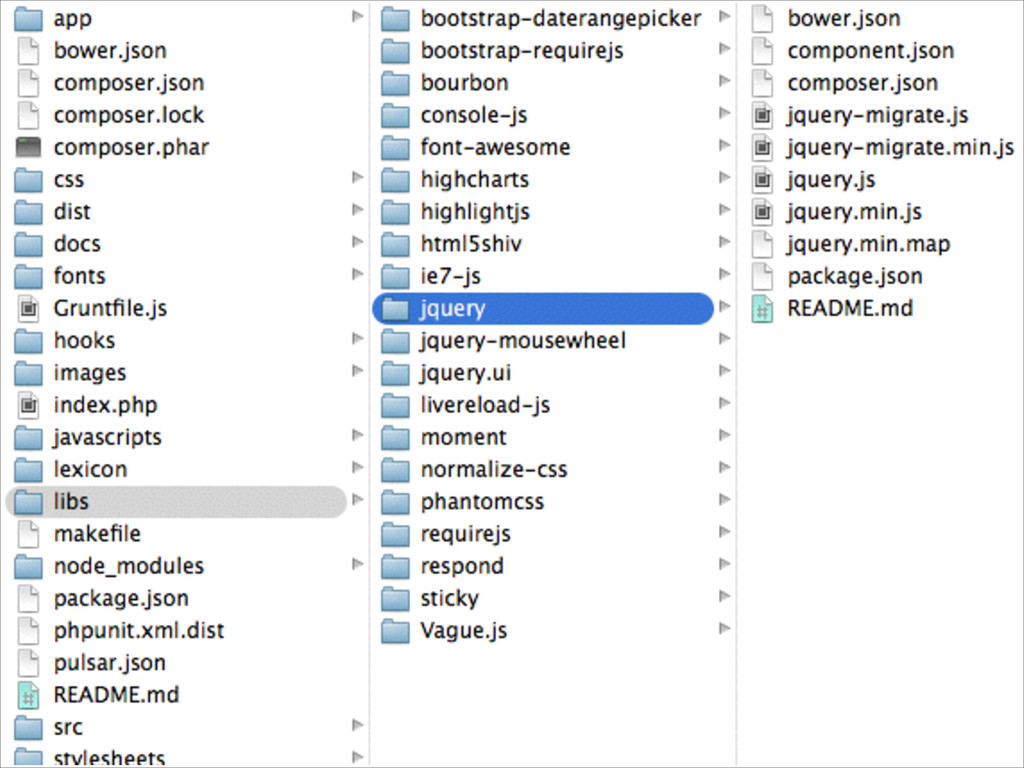The height and width of the screenshot is (768, 1024).
Task: Click the css folder icon
Action: point(28,180)
